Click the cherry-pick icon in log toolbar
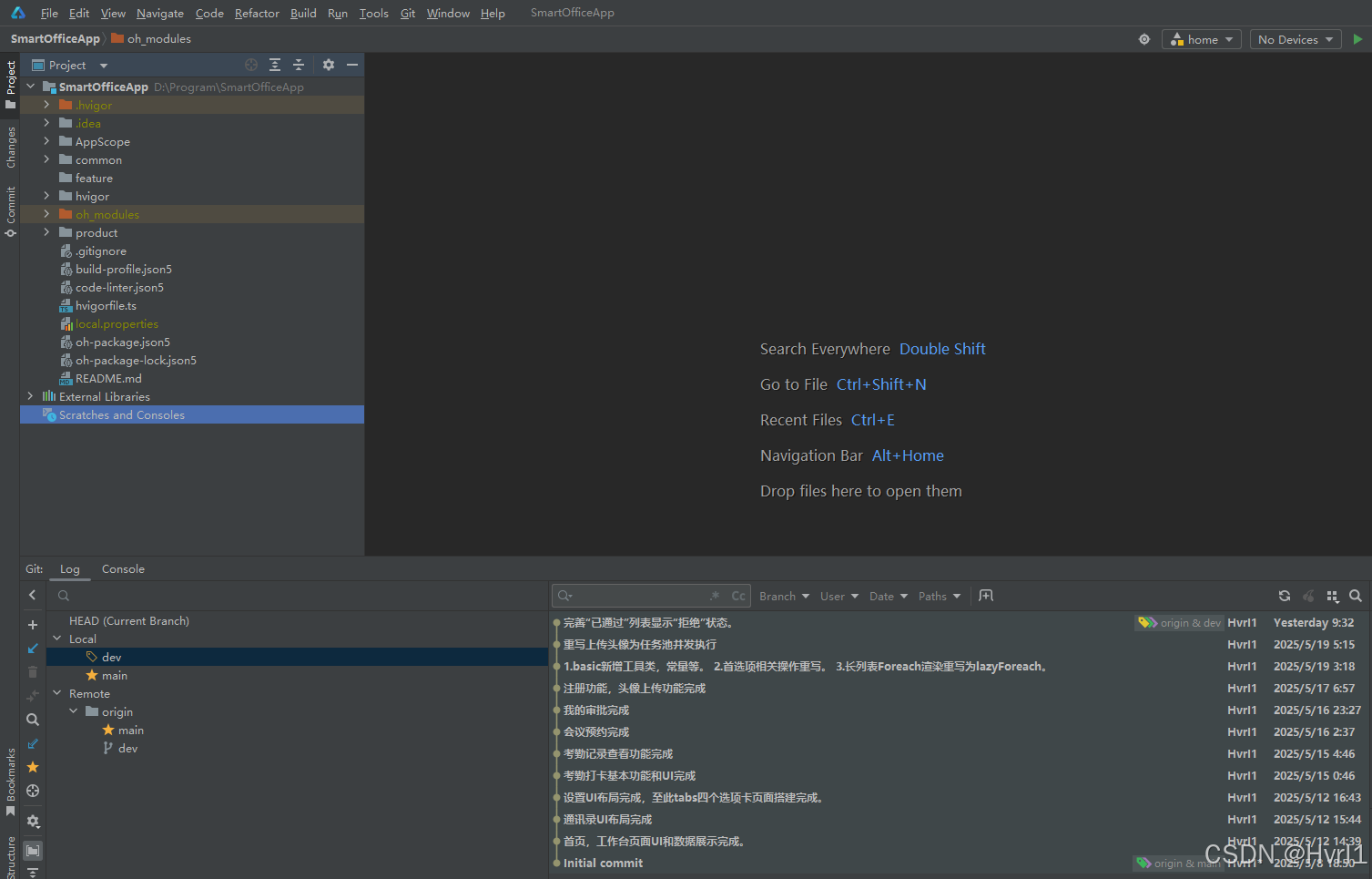The width and height of the screenshot is (1372, 879). [1308, 596]
